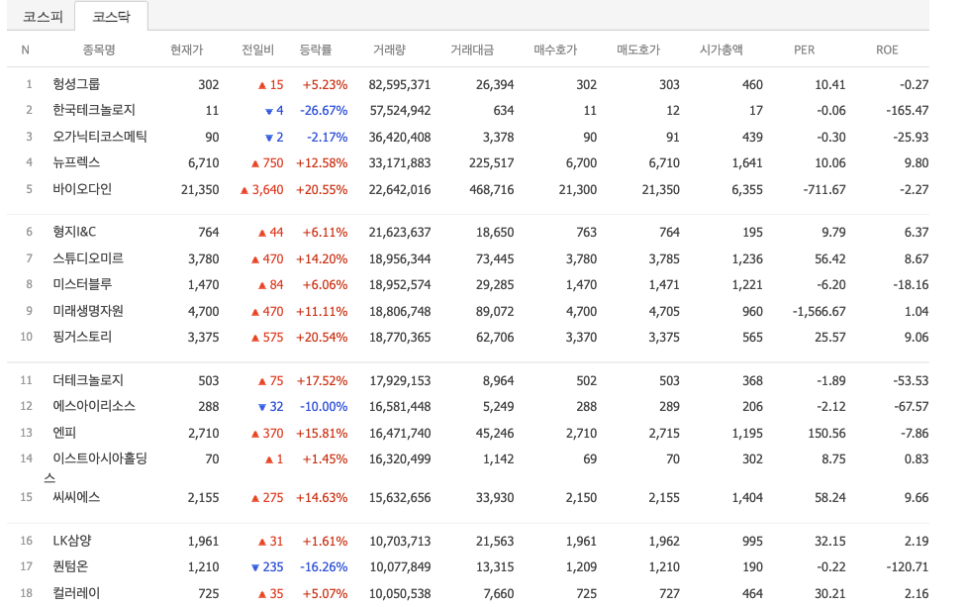
Task: Click the trading value 225,517
Action: 492,163
